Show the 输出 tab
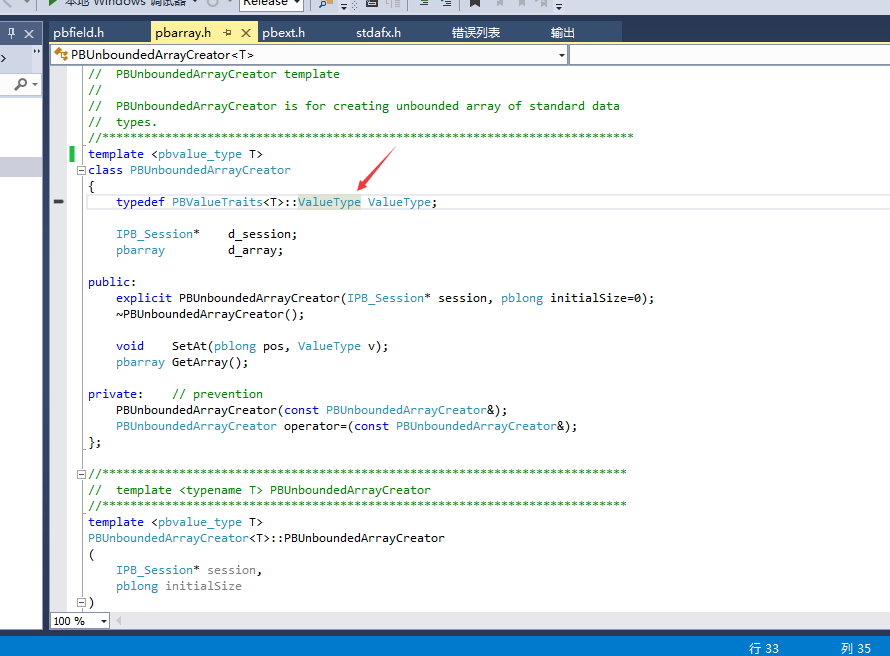Viewport: 890px width, 656px height. tap(562, 33)
